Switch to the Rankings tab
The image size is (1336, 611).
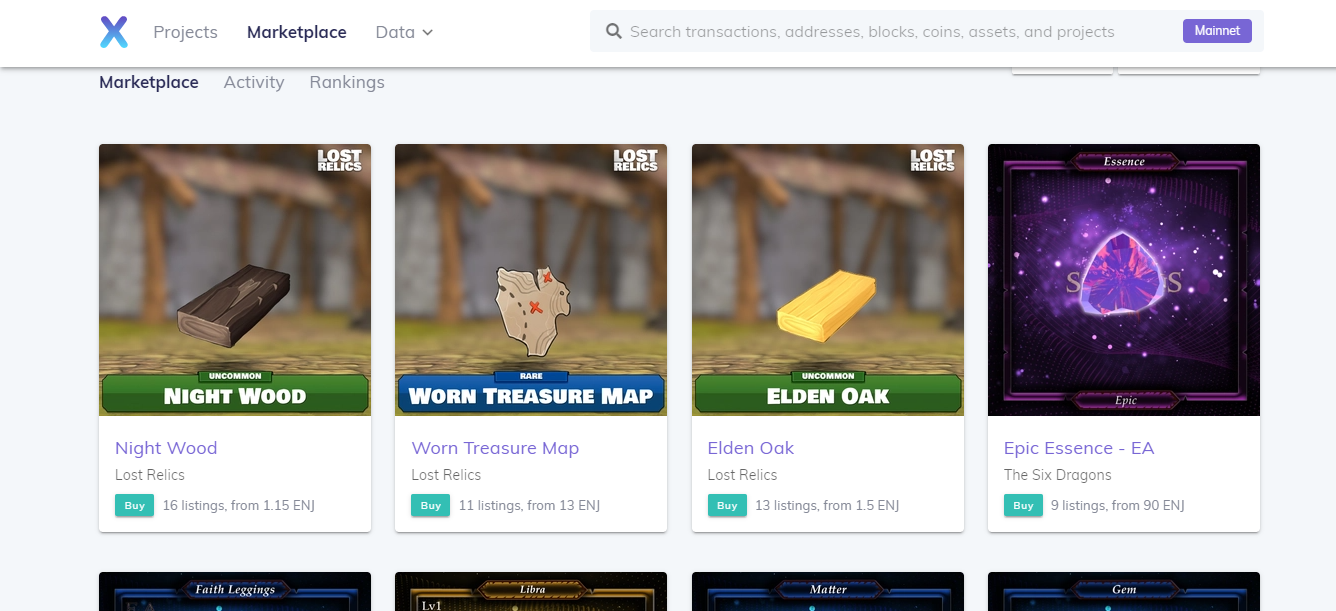click(x=347, y=82)
